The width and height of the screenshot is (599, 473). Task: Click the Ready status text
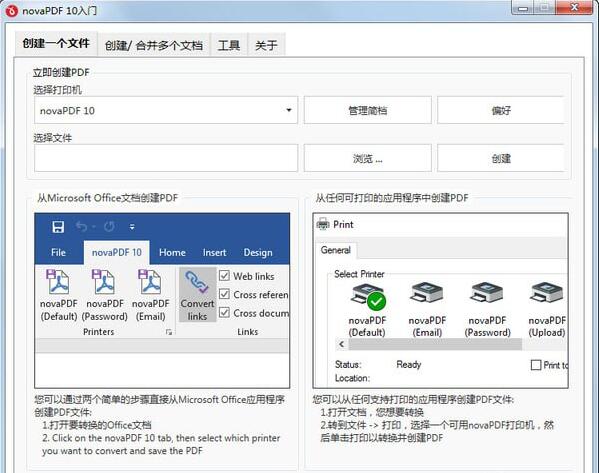pyautogui.click(x=408, y=364)
